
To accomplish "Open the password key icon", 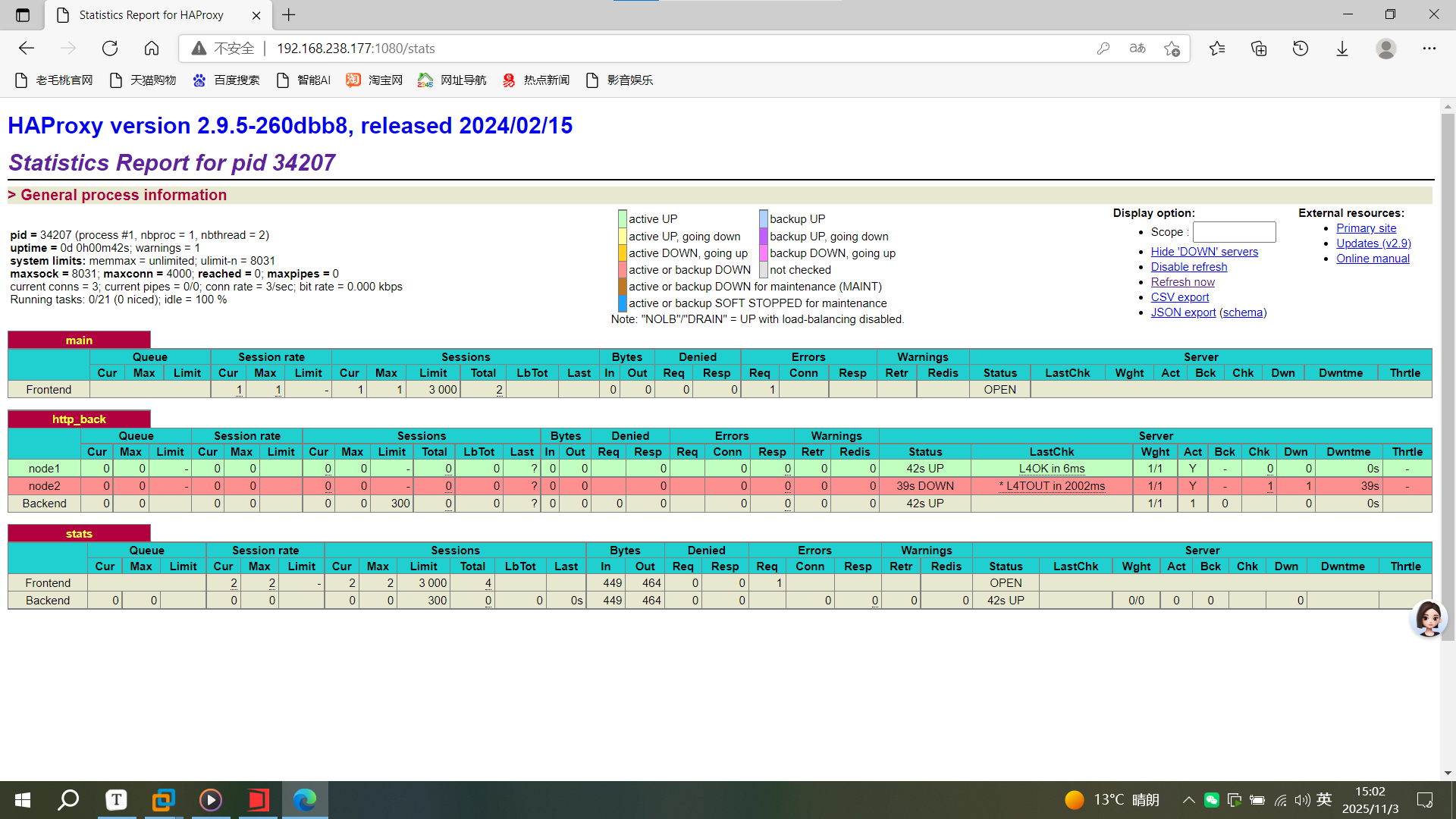I will click(x=1103, y=49).
